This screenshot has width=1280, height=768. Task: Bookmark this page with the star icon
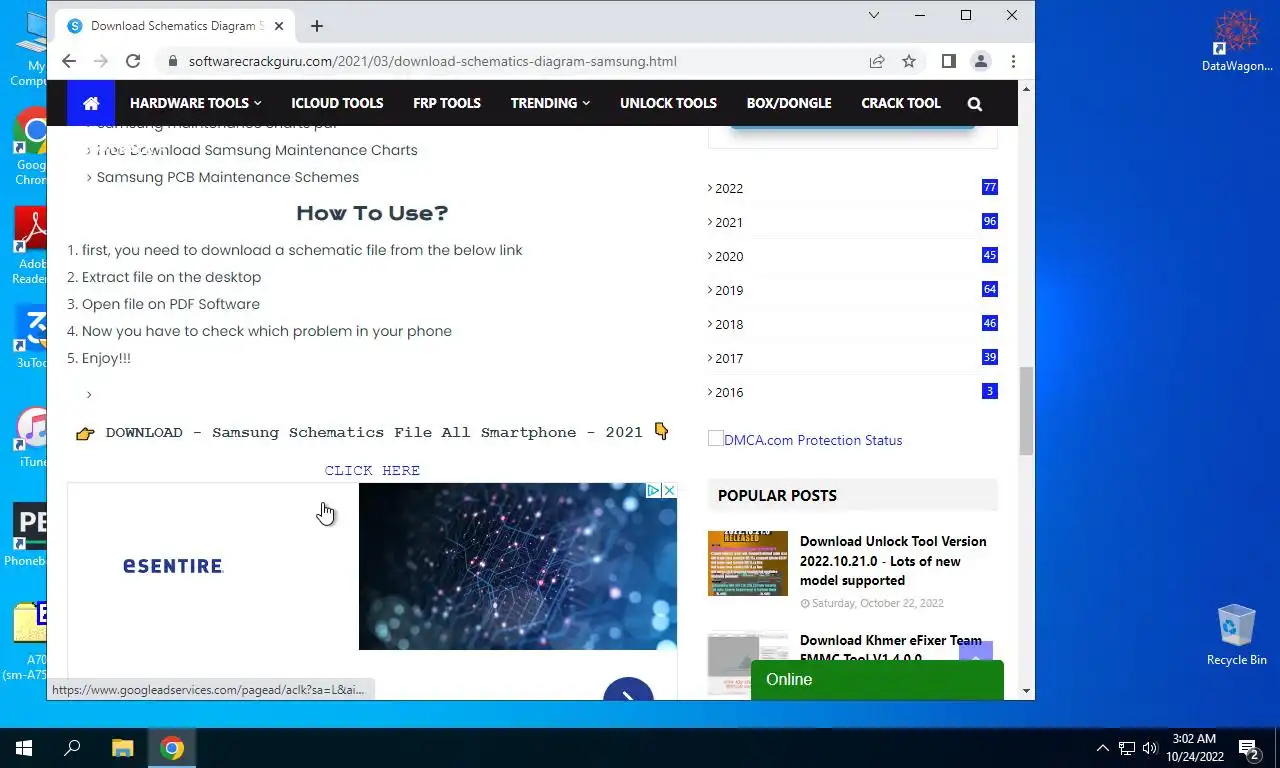909,61
